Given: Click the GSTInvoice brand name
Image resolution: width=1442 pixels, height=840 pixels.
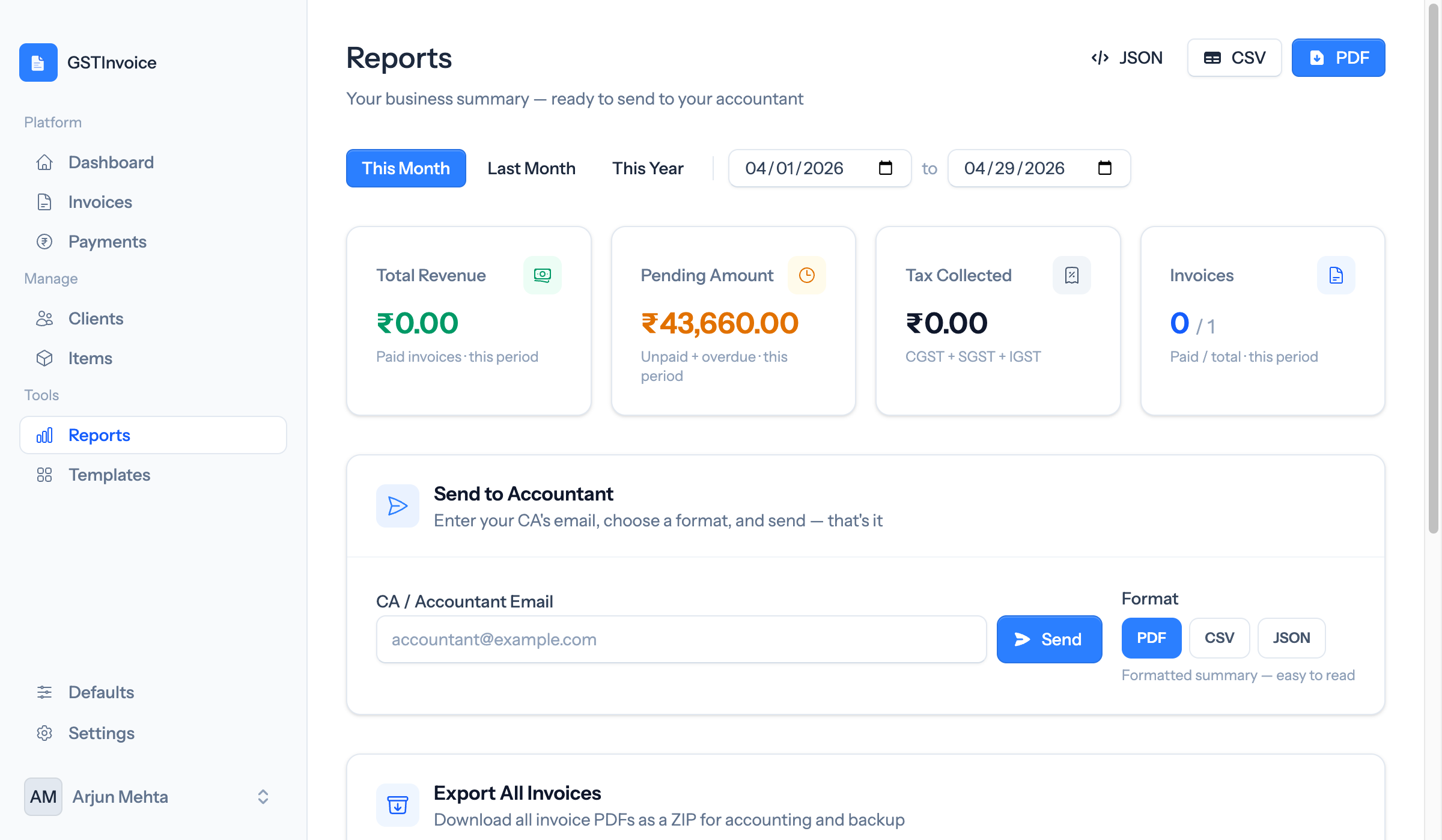Looking at the screenshot, I should pos(112,62).
